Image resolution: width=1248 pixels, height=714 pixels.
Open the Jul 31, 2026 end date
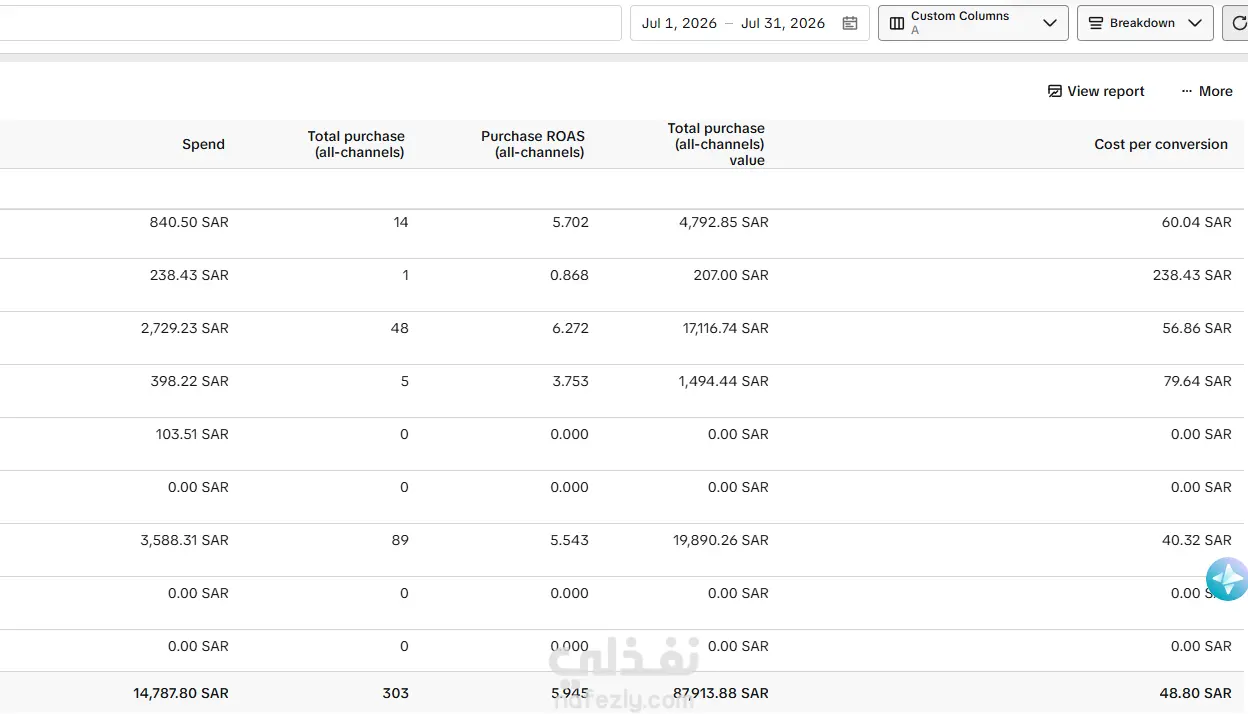pyautogui.click(x=783, y=23)
